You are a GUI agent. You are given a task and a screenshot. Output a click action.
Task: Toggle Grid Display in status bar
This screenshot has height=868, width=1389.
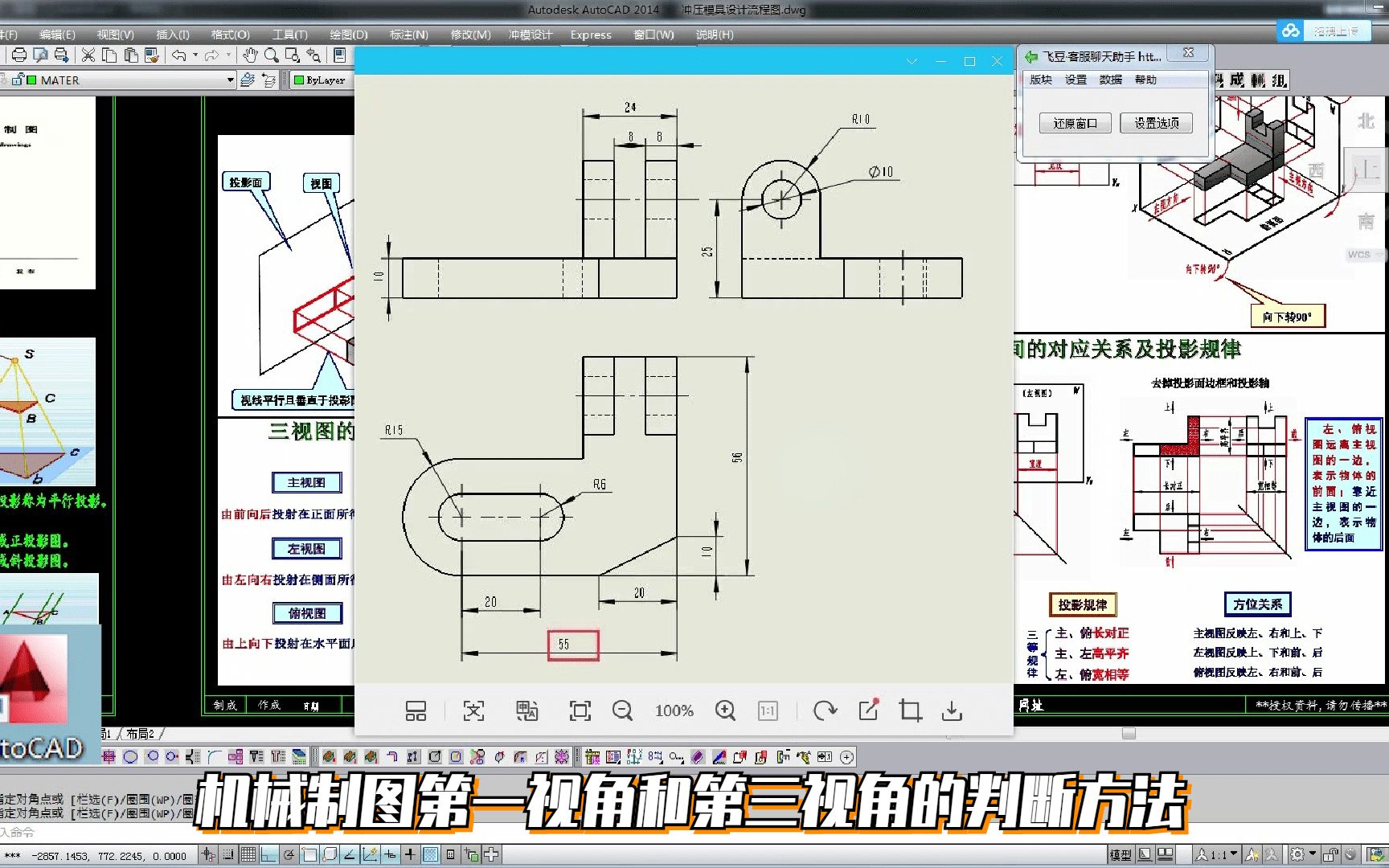248,855
